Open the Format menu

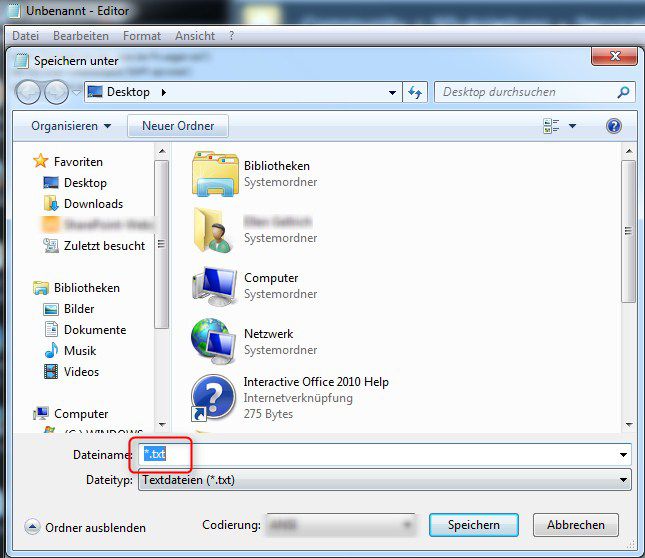[142, 35]
